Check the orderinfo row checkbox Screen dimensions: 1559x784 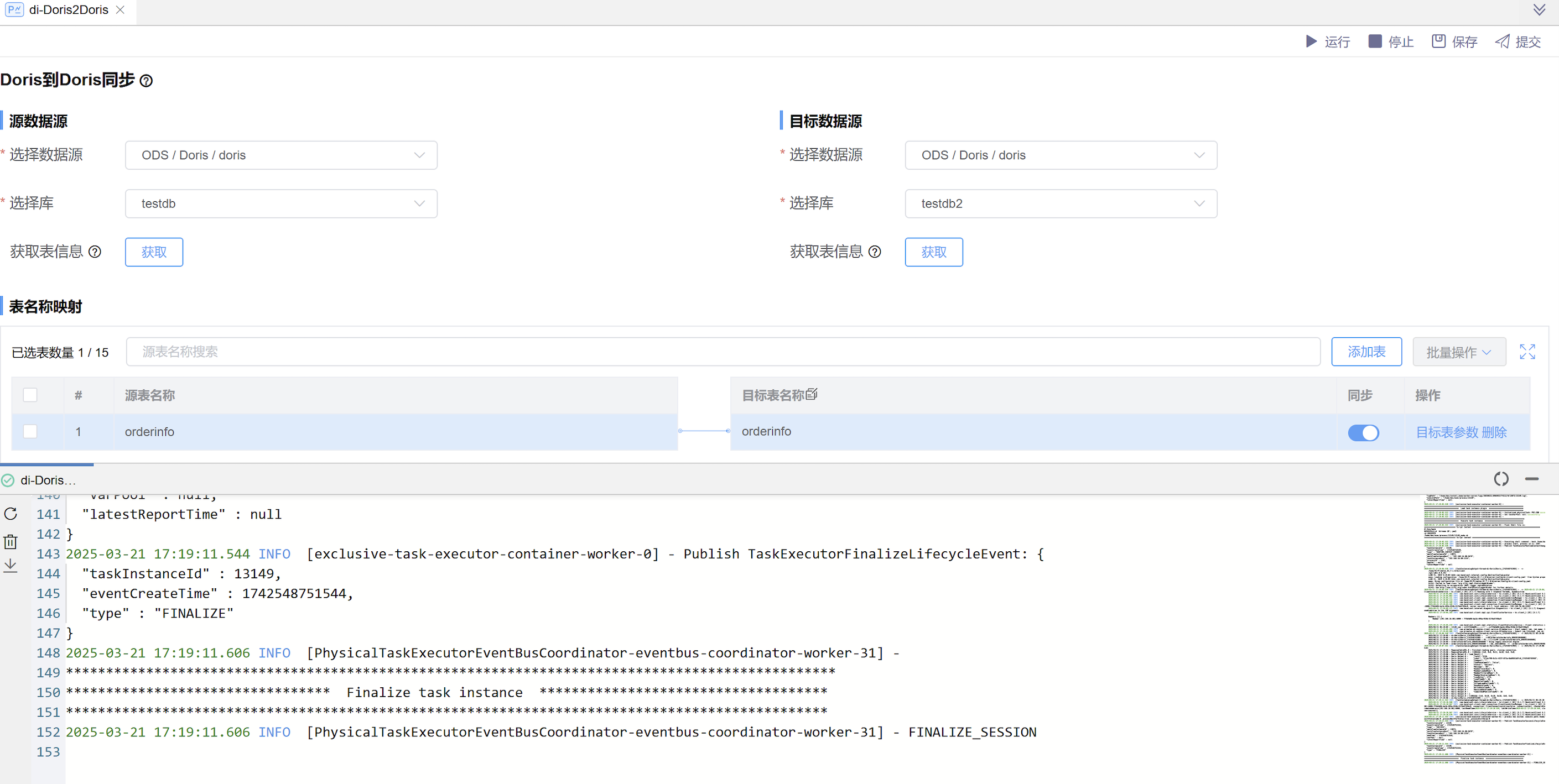pos(30,431)
